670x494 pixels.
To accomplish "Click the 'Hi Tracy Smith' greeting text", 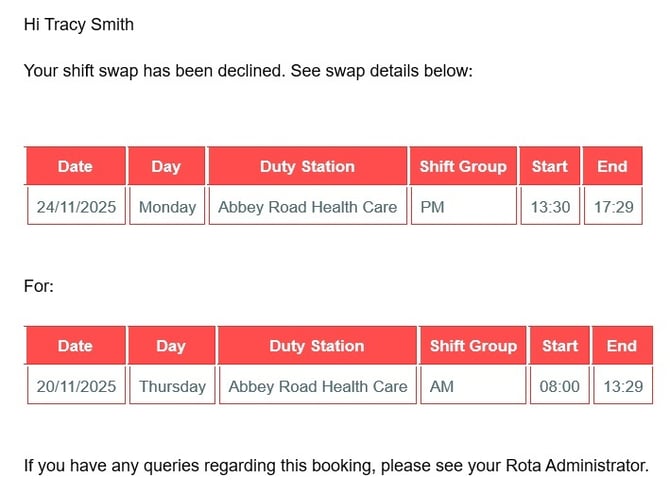I will point(79,24).
